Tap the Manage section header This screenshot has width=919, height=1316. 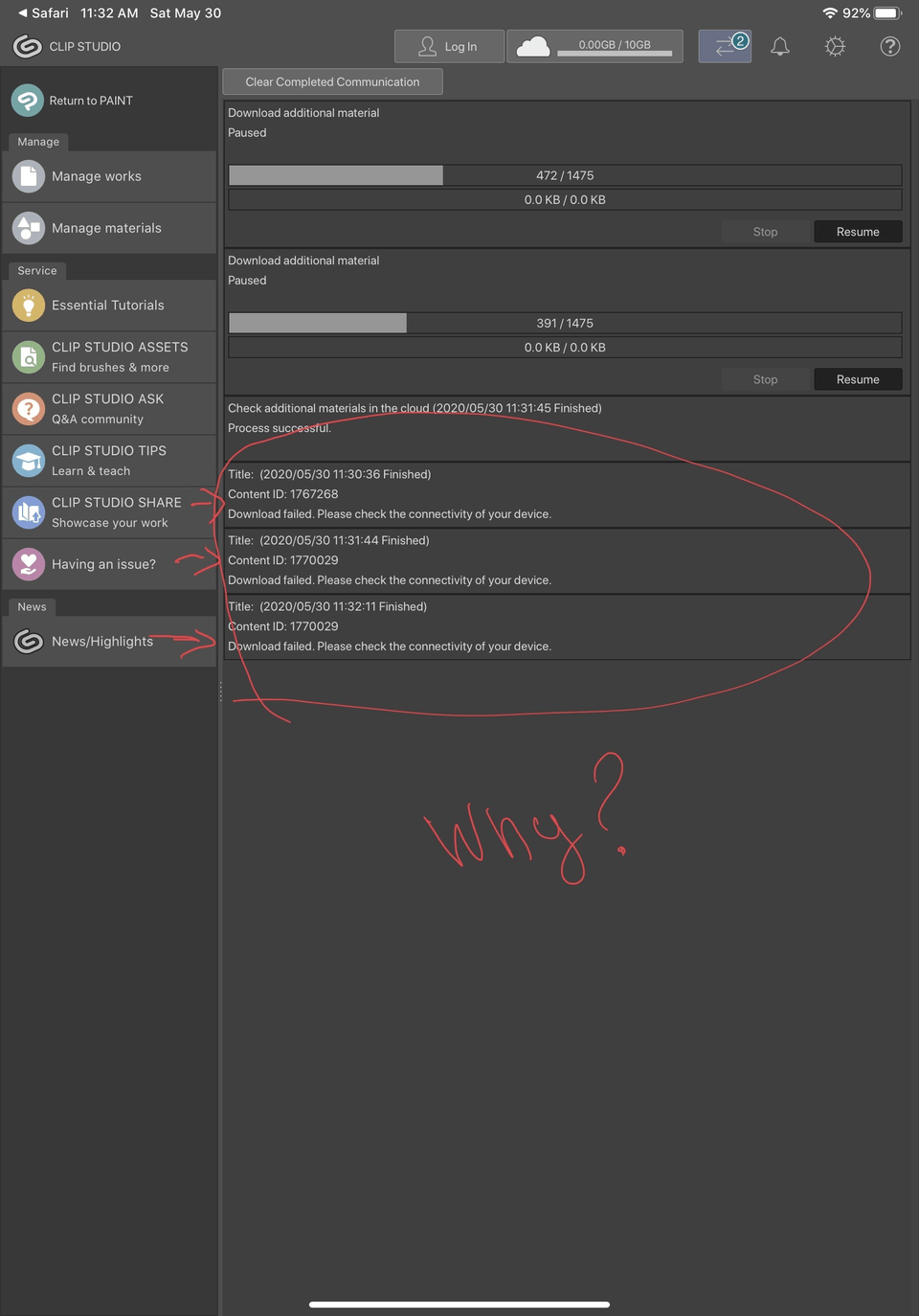pyautogui.click(x=38, y=142)
